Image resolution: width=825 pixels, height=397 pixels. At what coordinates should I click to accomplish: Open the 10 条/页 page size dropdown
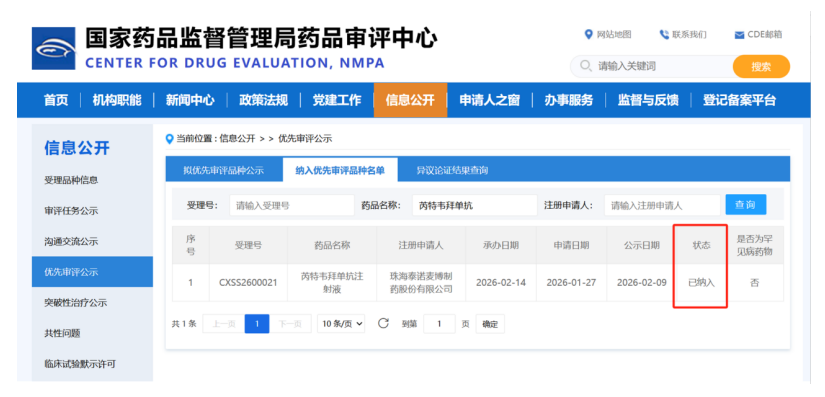coord(341,324)
